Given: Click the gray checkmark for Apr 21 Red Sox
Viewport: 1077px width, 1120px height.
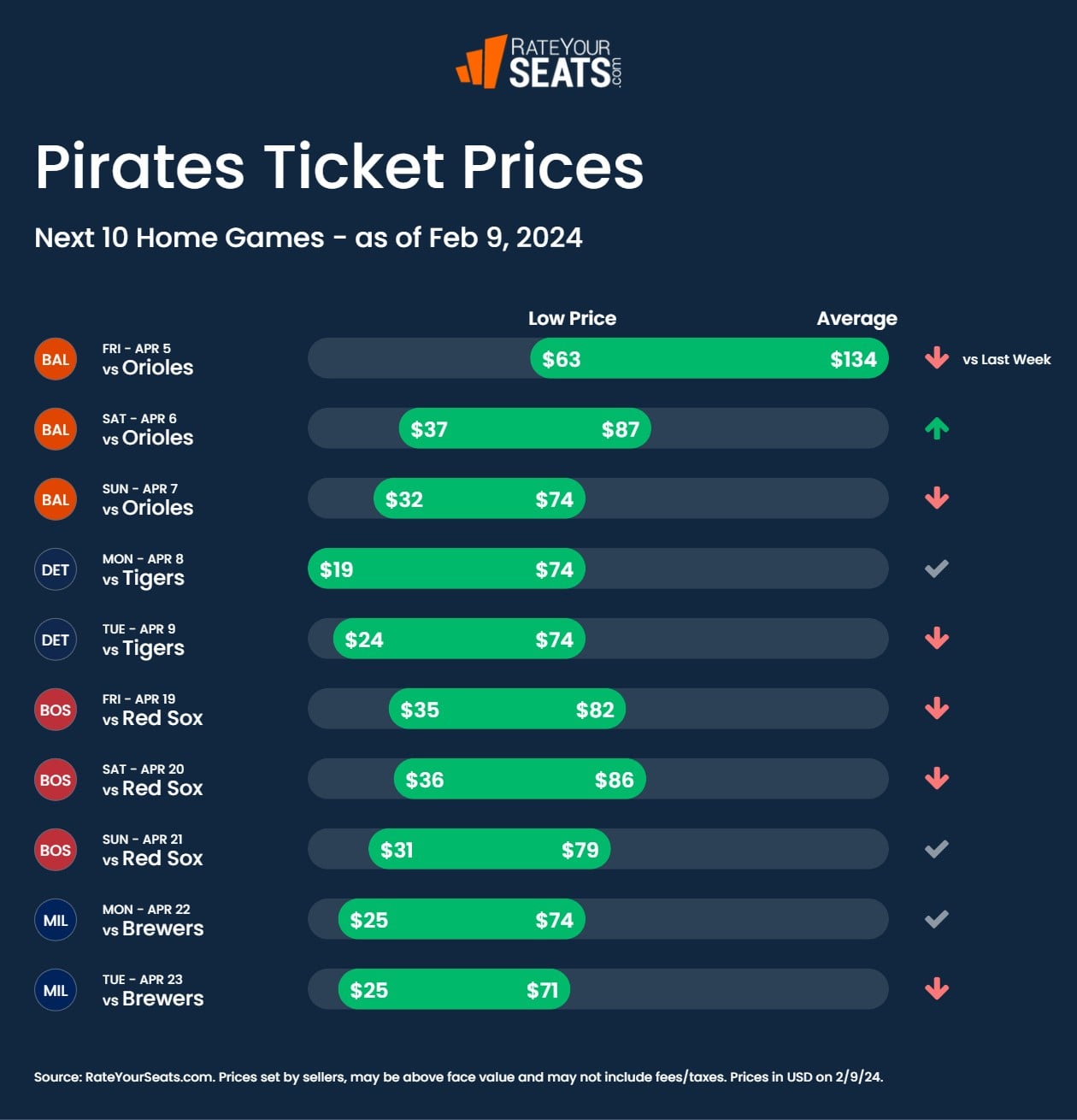Looking at the screenshot, I should tap(937, 849).
